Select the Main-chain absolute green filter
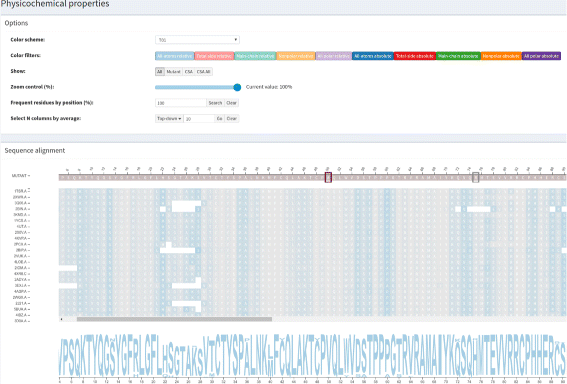The width and height of the screenshot is (567, 384). click(x=458, y=56)
